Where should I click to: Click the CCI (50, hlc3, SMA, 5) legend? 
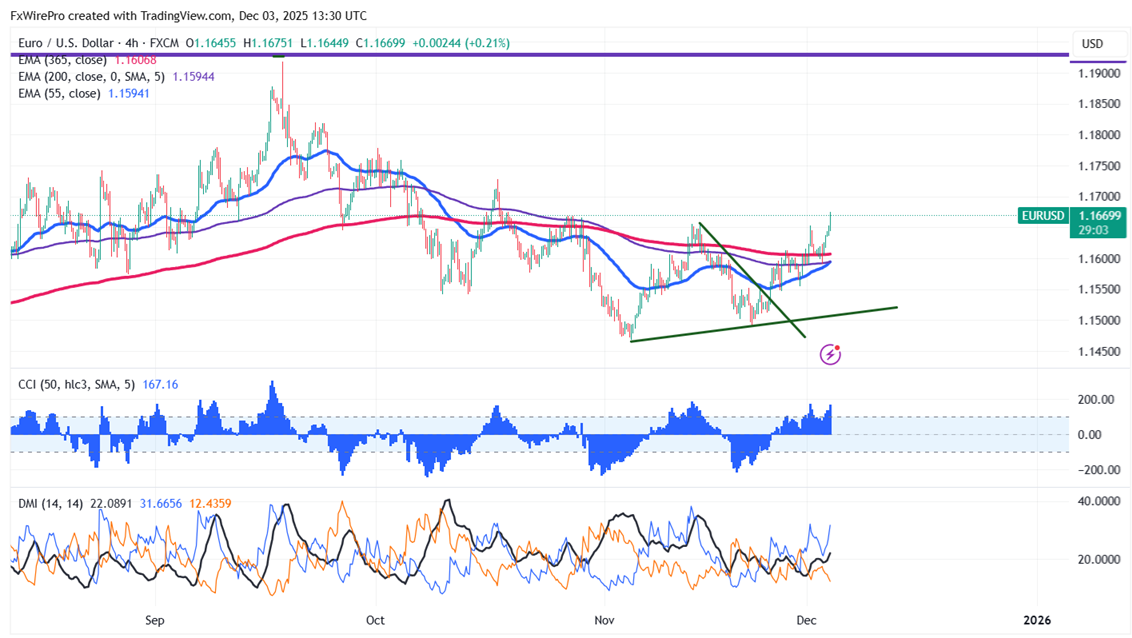click(77, 385)
